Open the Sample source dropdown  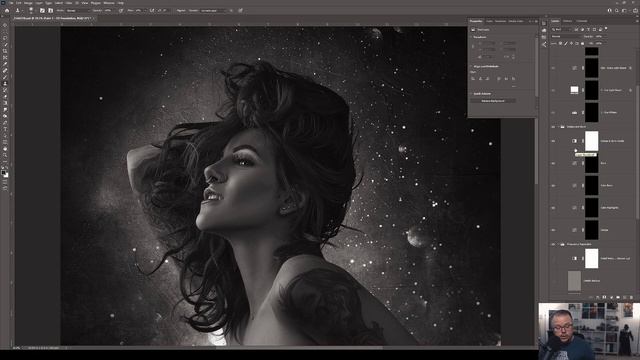pos(213,10)
